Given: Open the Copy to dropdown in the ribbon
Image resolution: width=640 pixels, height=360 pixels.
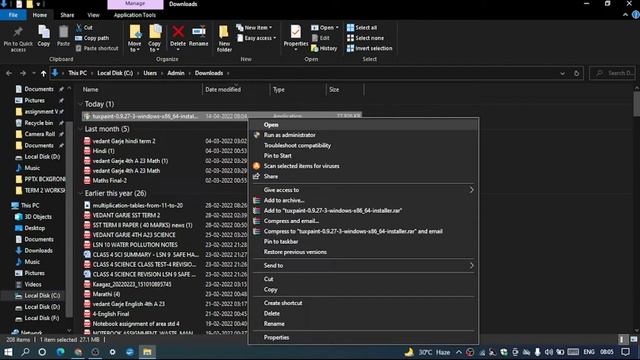Looking at the screenshot, I should click(155, 38).
